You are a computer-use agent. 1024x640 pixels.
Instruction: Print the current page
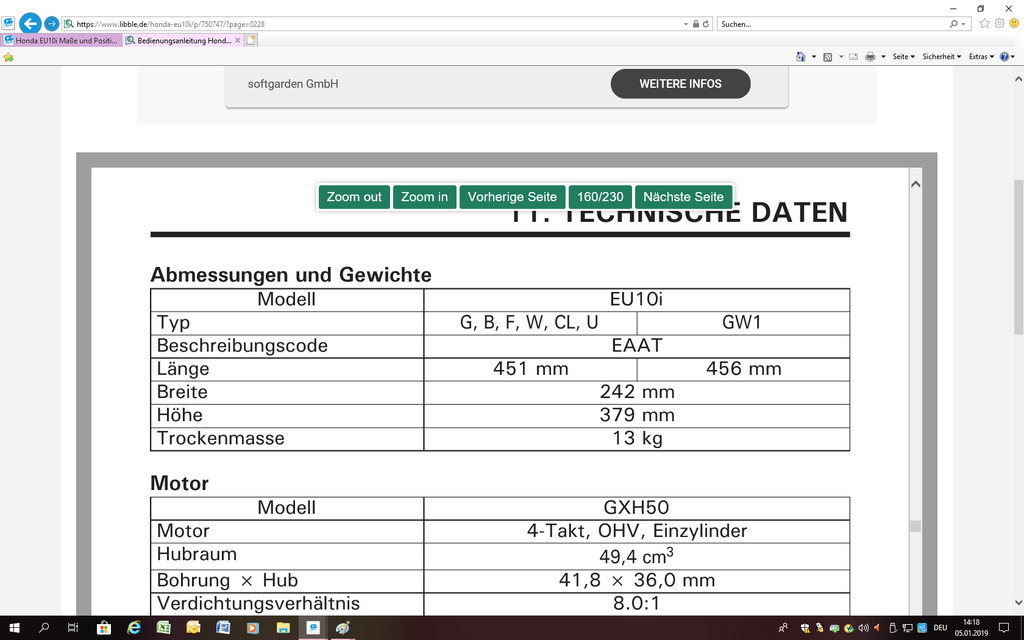pyautogui.click(x=870, y=57)
